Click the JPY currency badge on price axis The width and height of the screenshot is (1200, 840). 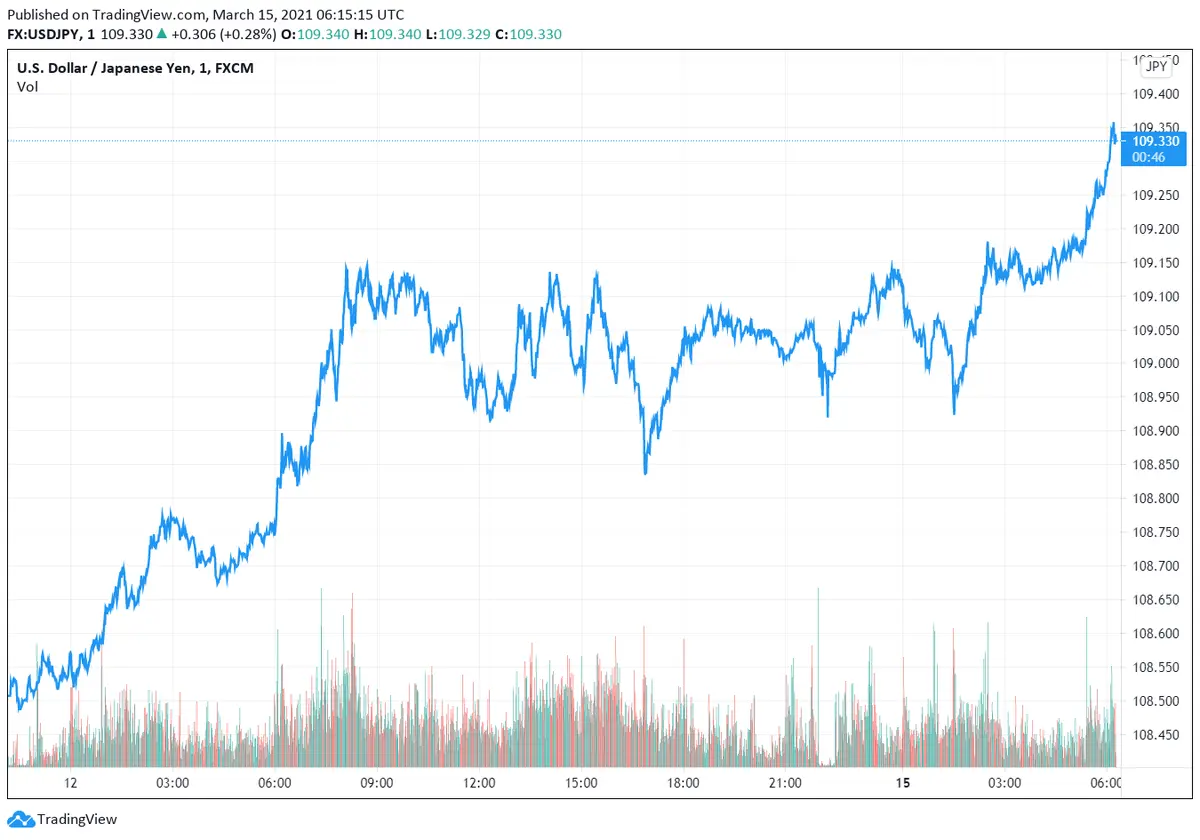[1156, 66]
